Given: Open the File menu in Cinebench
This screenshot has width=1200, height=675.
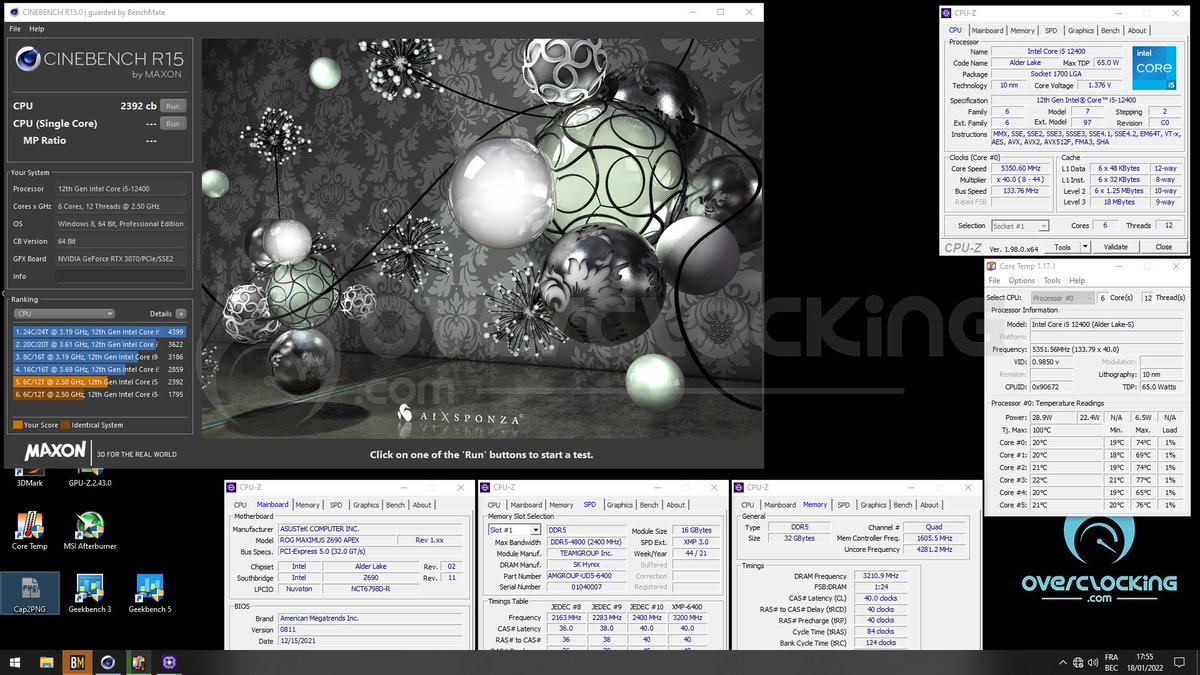Looking at the screenshot, I should (x=15, y=29).
